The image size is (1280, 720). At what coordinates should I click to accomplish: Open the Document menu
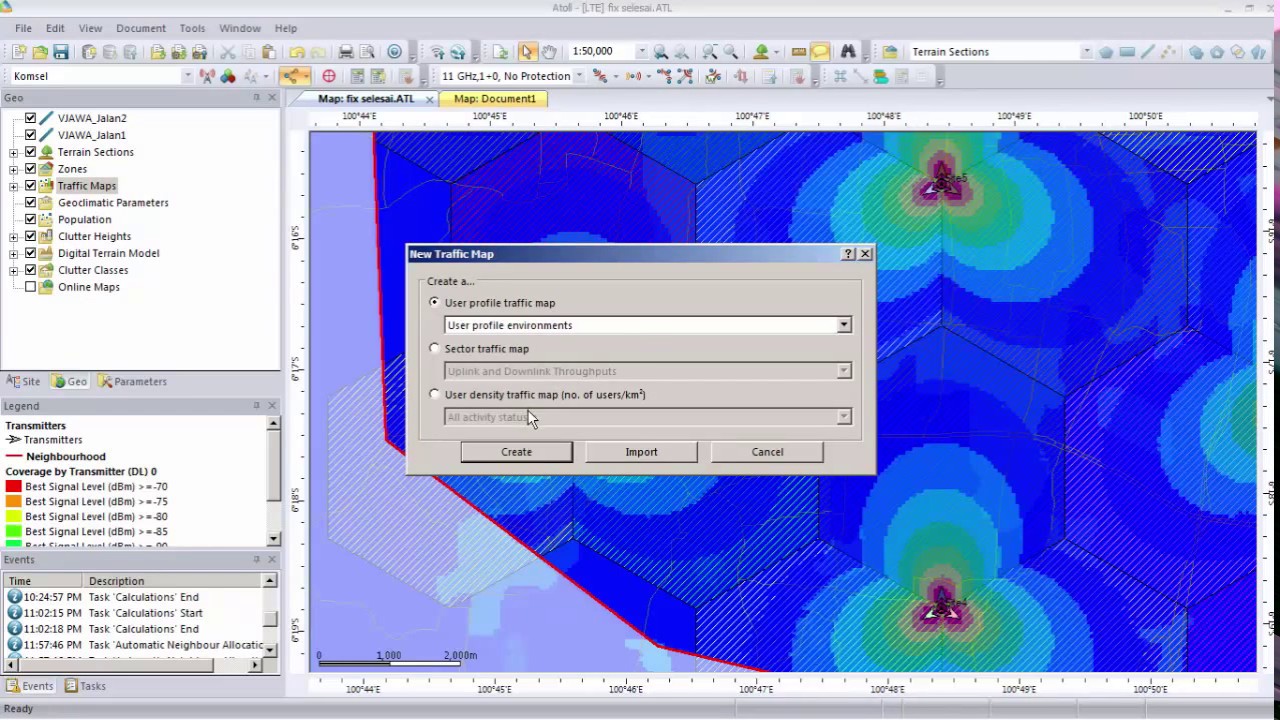click(141, 28)
